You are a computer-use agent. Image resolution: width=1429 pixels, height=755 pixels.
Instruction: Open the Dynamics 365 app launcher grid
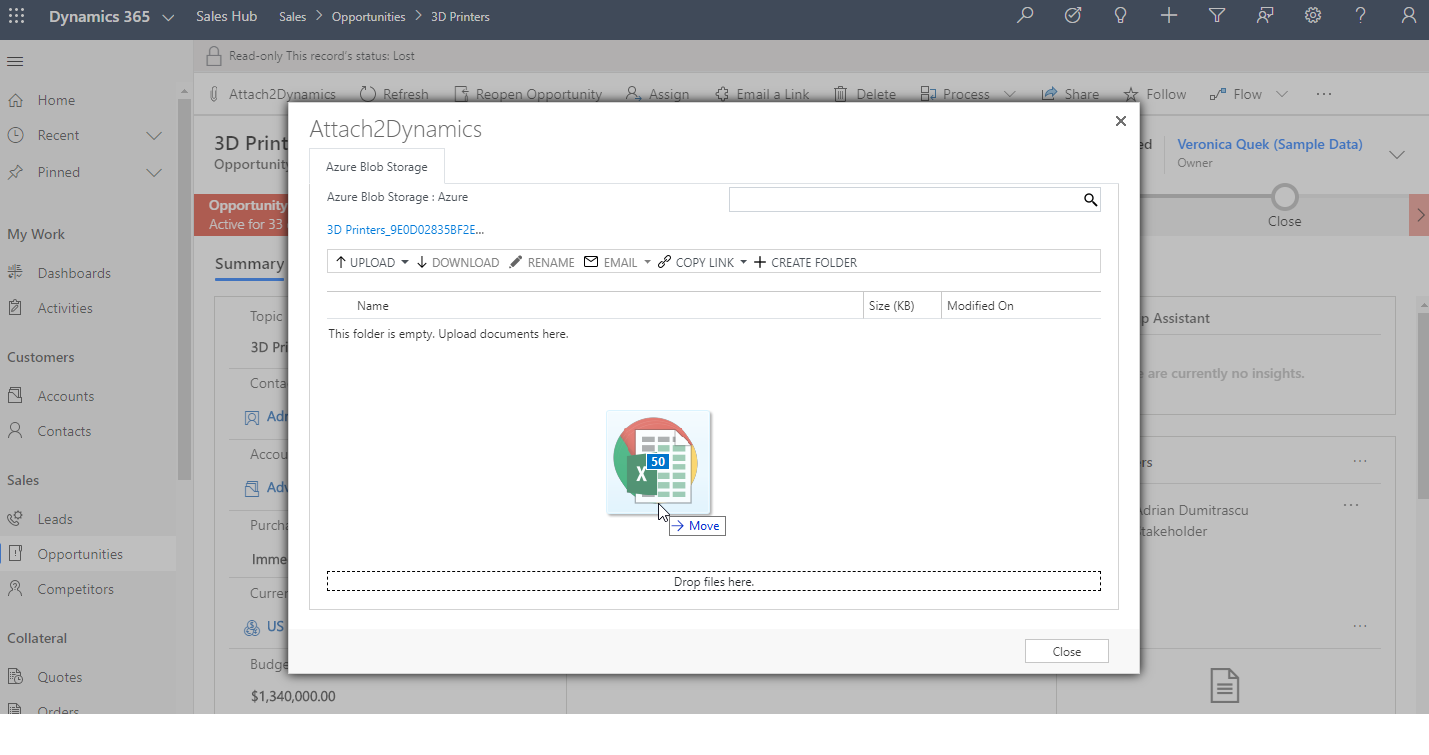16,16
